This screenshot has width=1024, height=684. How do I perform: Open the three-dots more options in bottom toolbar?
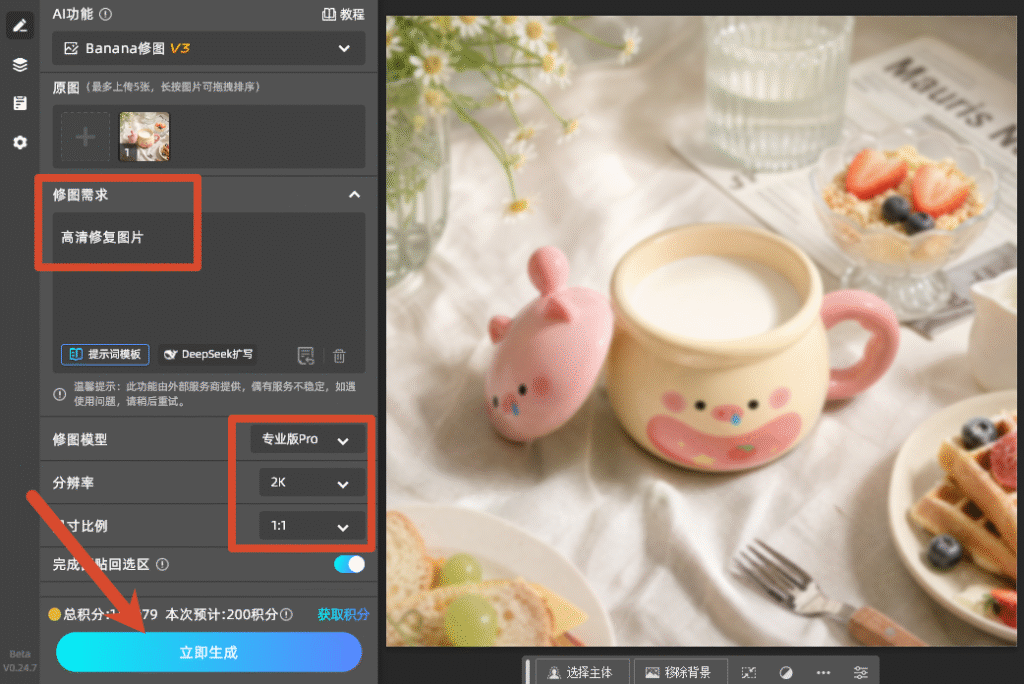[823, 672]
